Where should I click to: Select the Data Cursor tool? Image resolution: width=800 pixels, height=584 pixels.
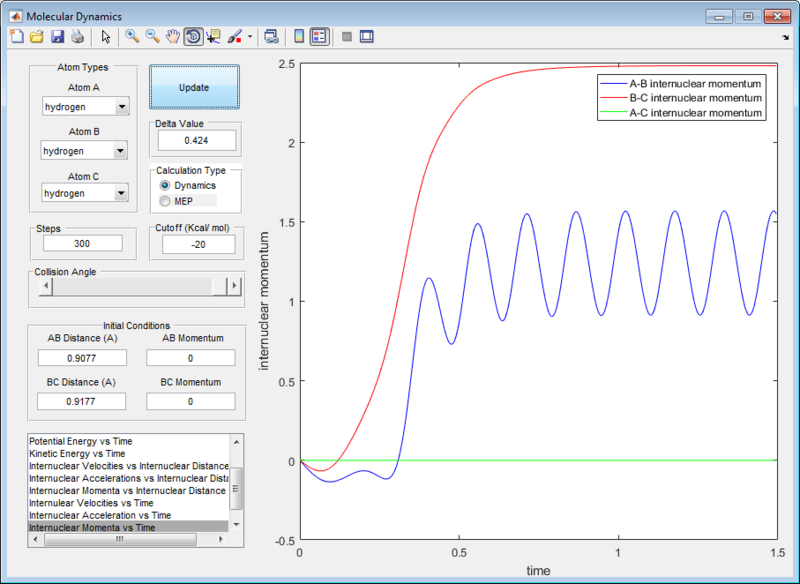(213, 36)
